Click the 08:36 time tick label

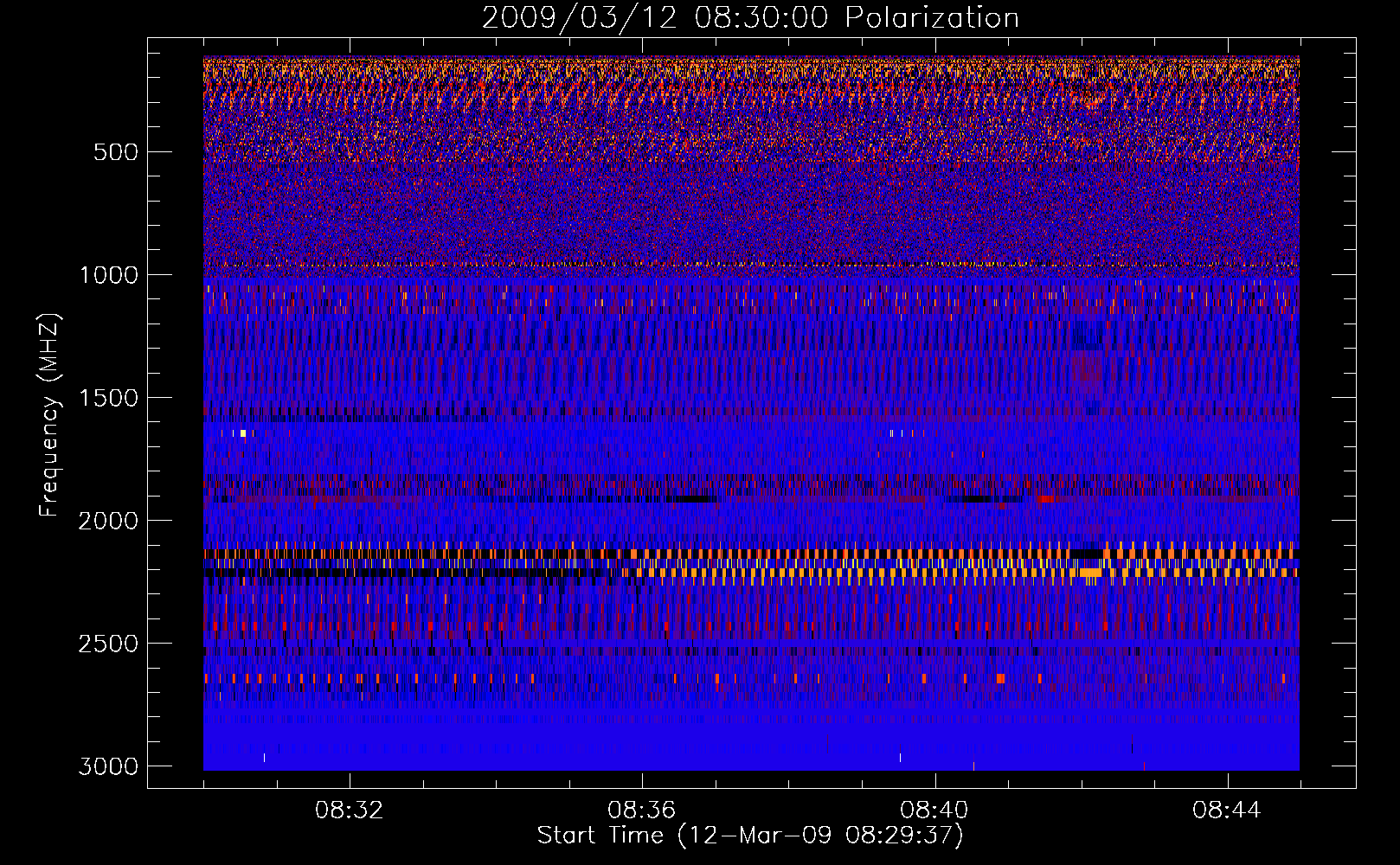tap(642, 811)
